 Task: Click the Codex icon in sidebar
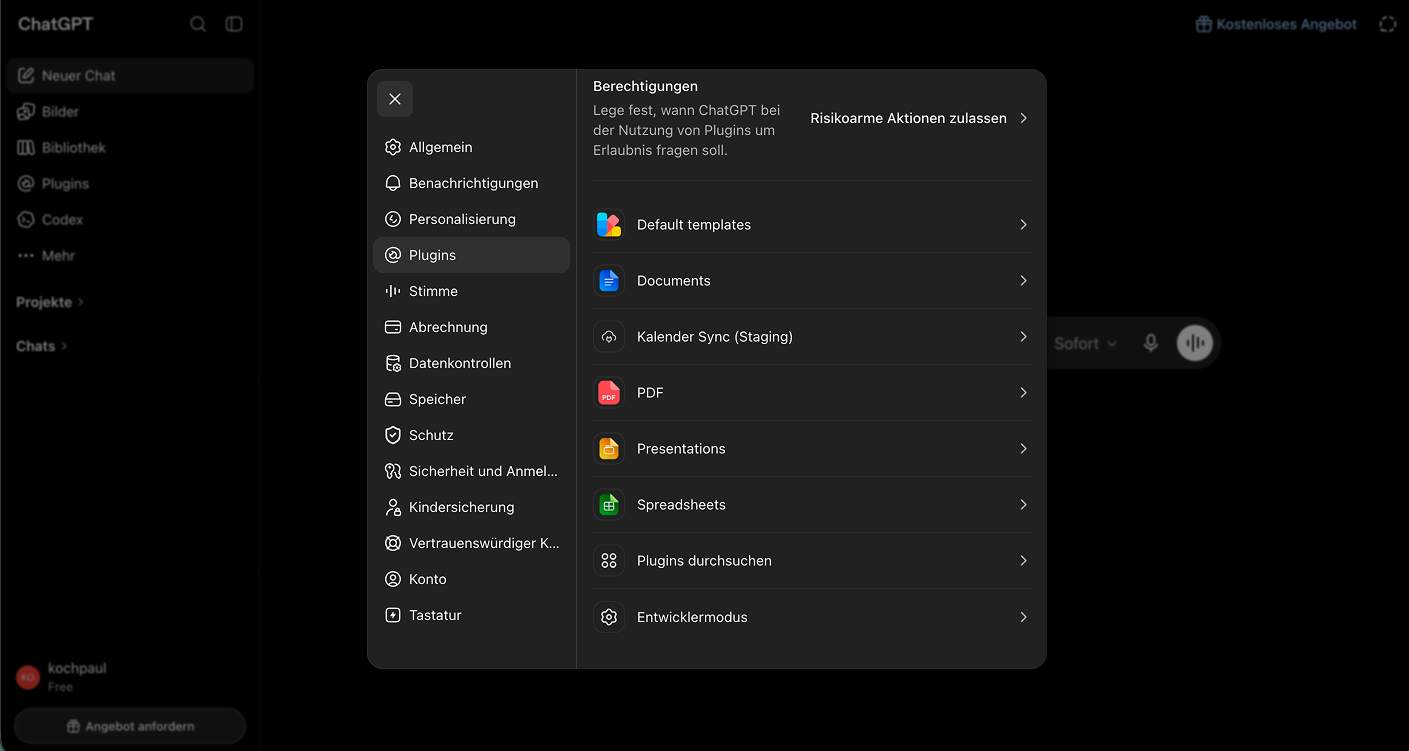(x=26, y=220)
